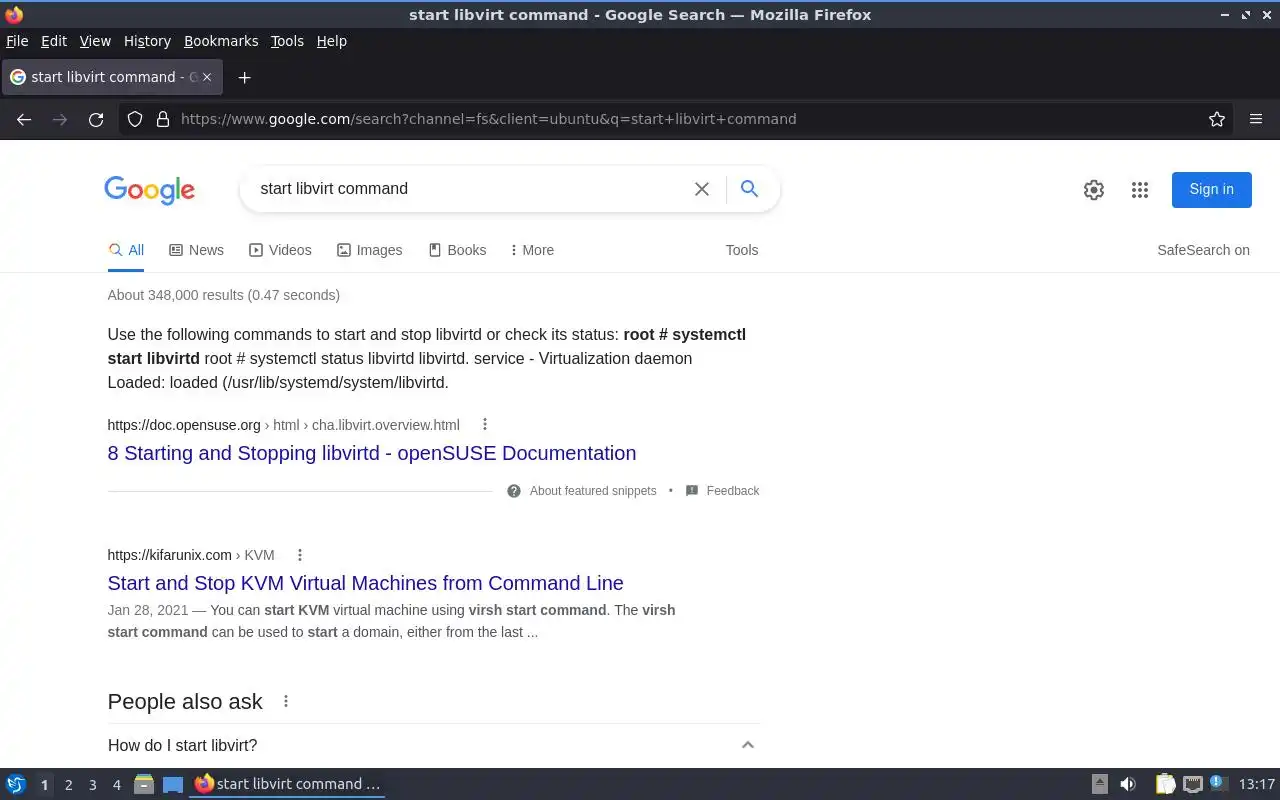Reload the current page
This screenshot has height=800, width=1280.
[x=96, y=119]
